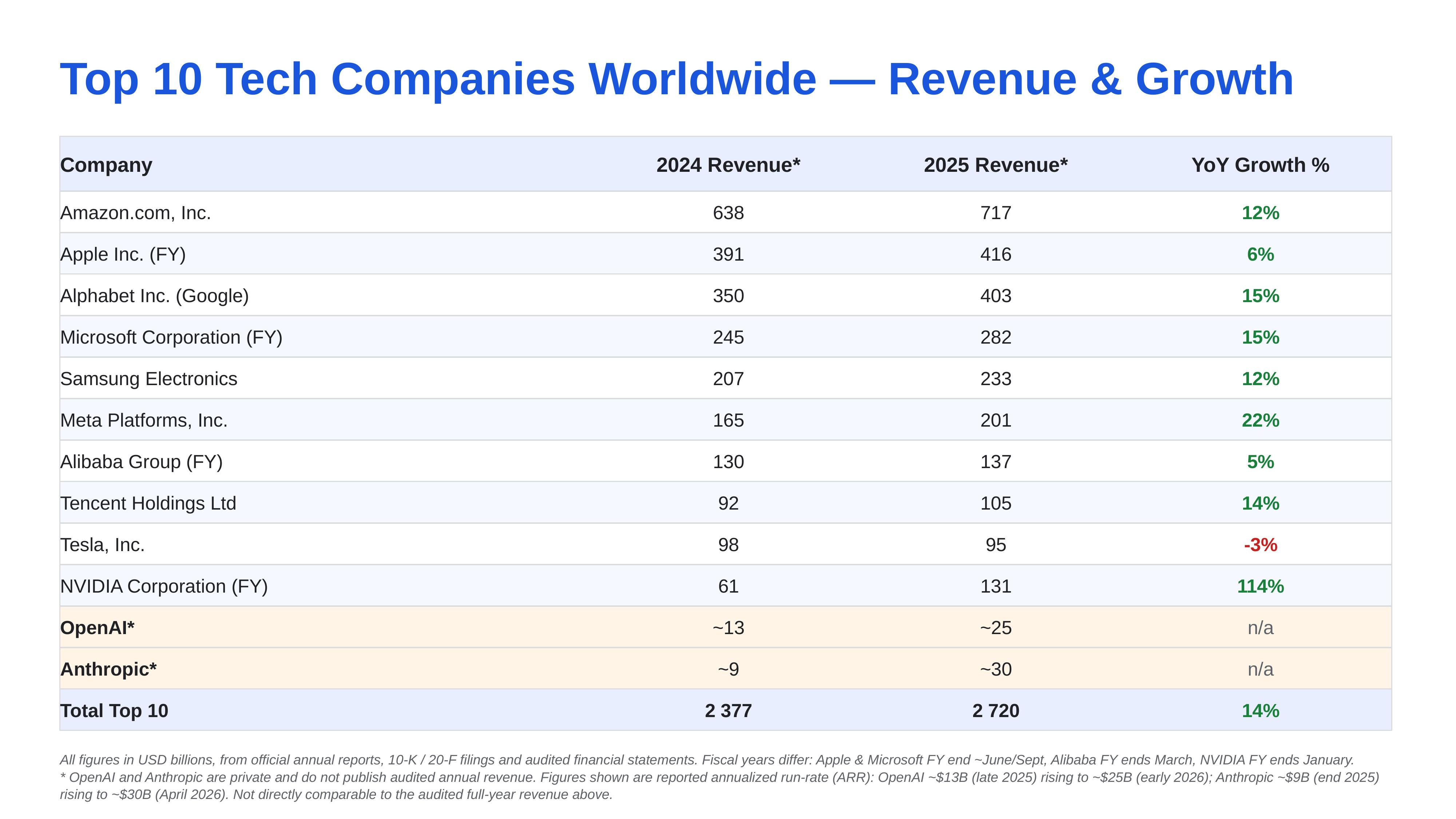The image size is (1456, 819).
Task: Select Anthropic's 2025 value '~30'
Action: click(995, 669)
